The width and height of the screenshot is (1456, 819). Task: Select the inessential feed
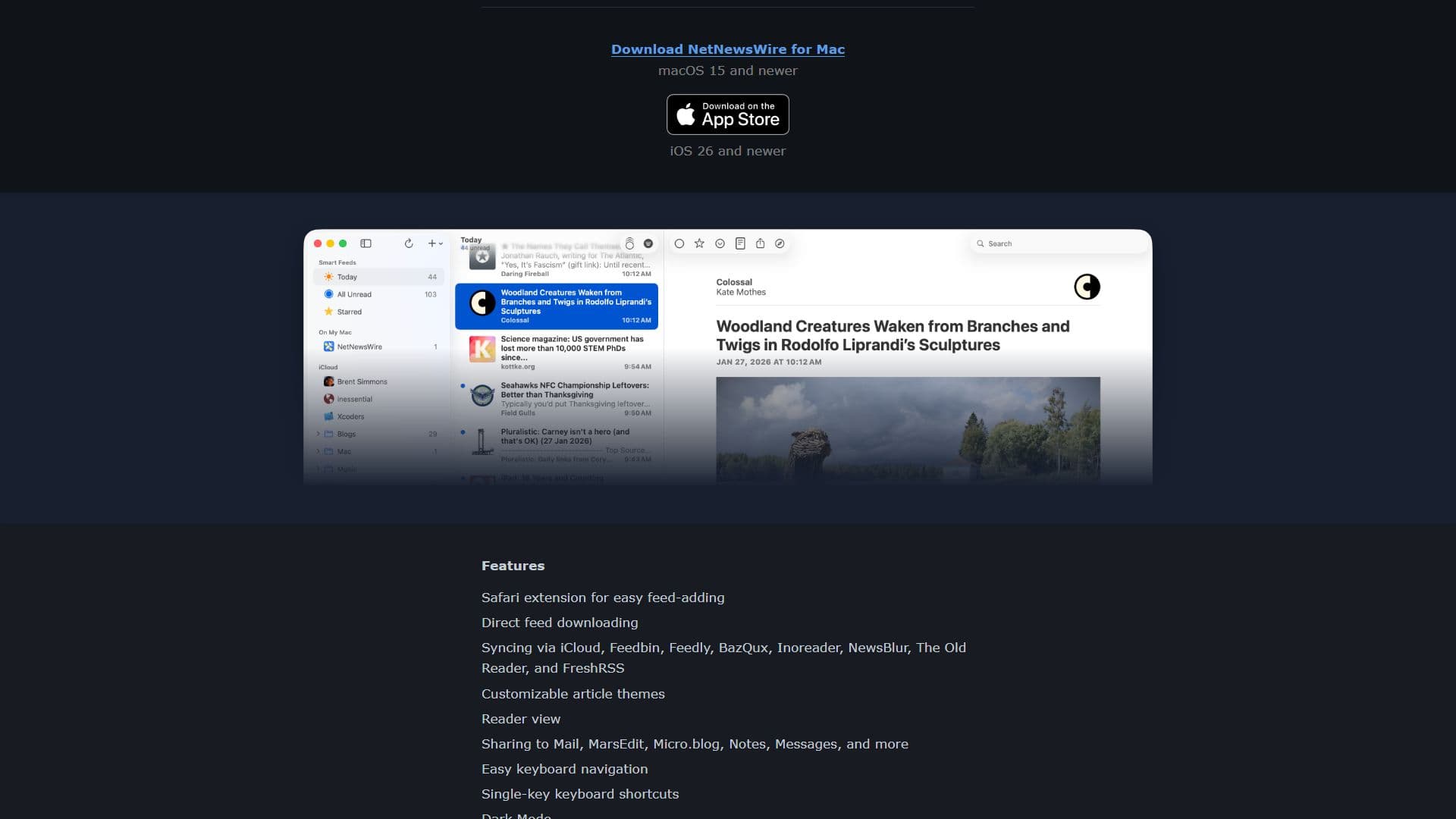pyautogui.click(x=379, y=399)
